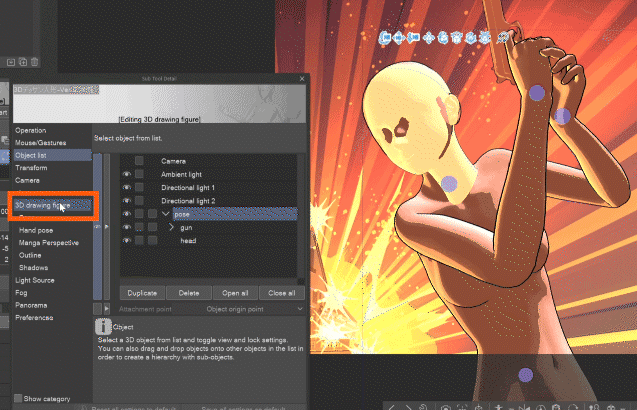This screenshot has width=637, height=410.
Task: Select the horizontal spin object manipulator icon
Action: pos(471,38)
